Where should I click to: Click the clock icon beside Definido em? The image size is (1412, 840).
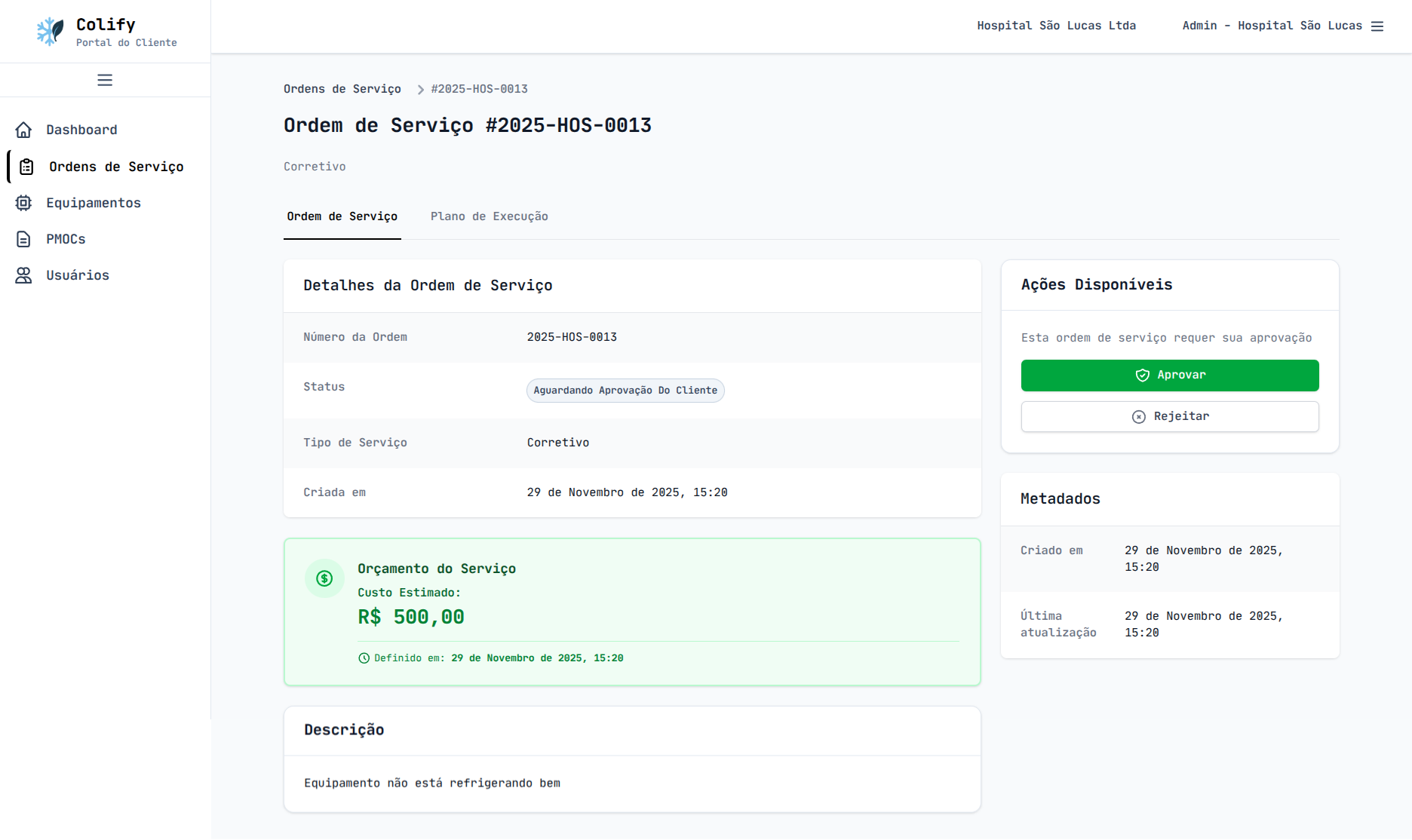click(364, 658)
